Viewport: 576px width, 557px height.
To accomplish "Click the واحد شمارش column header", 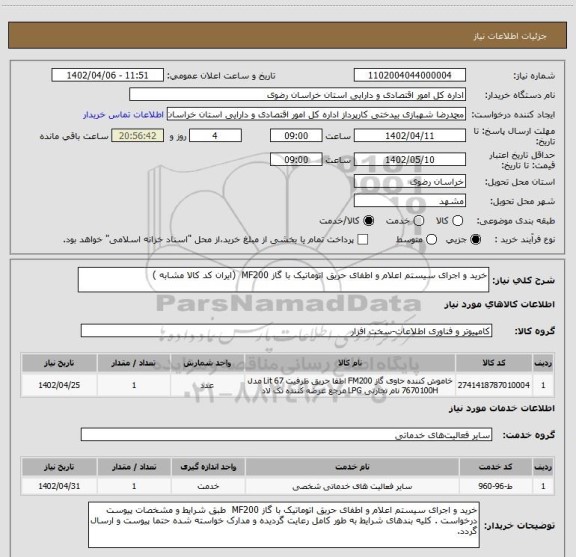I will (x=207, y=363).
